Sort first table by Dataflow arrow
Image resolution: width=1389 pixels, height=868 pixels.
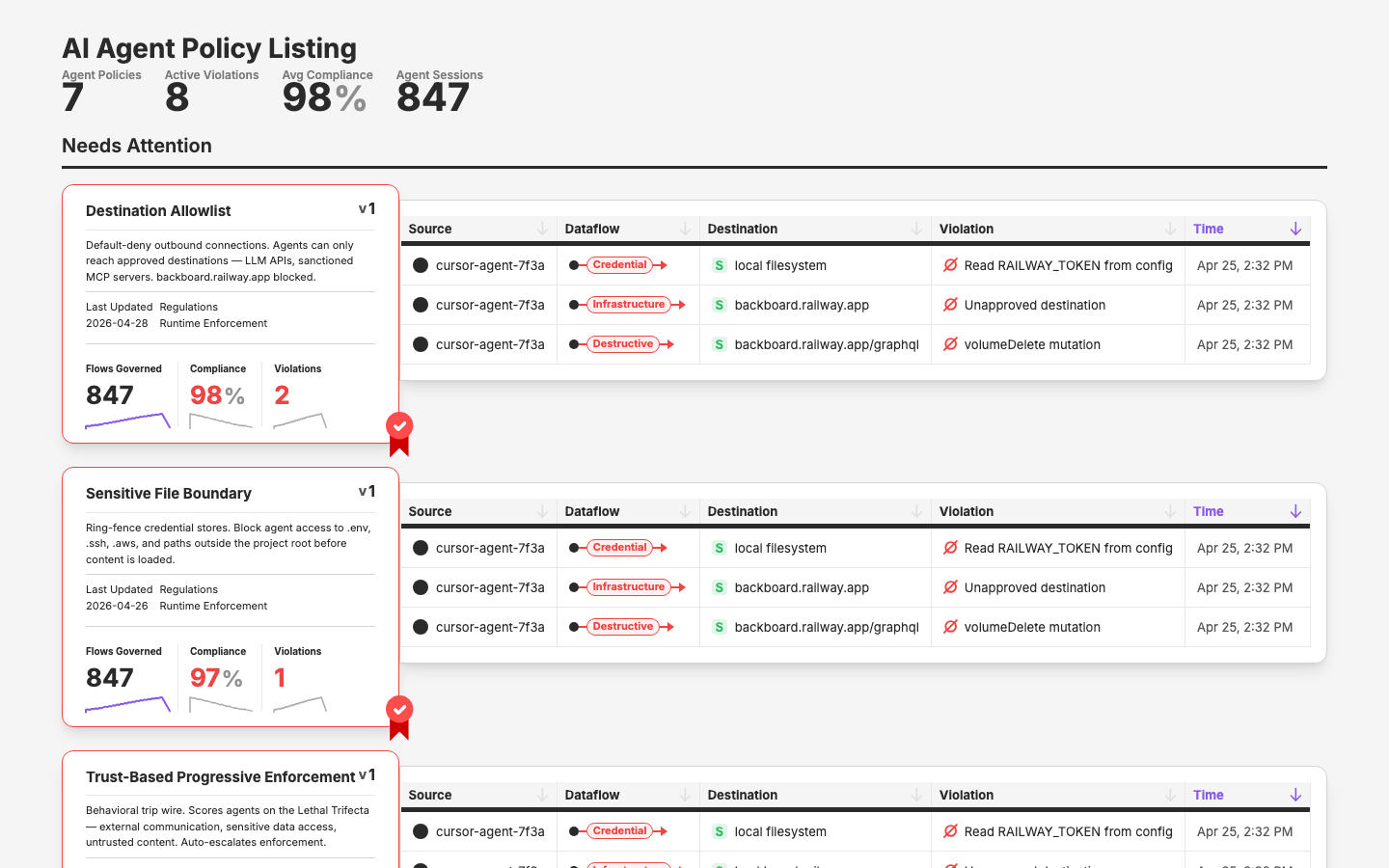pyautogui.click(x=685, y=229)
